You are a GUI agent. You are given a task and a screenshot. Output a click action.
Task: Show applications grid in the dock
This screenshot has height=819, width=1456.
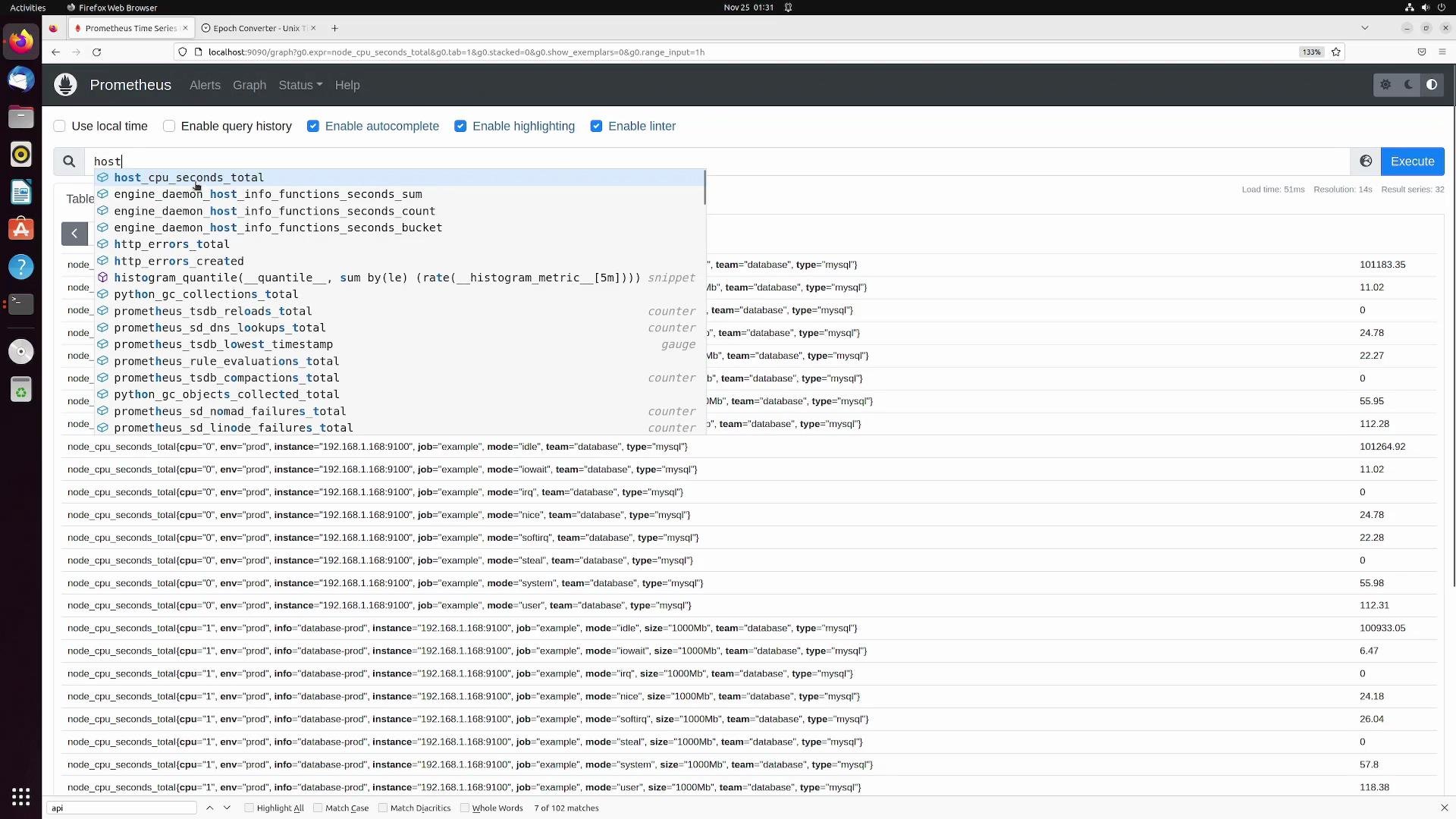(21, 797)
